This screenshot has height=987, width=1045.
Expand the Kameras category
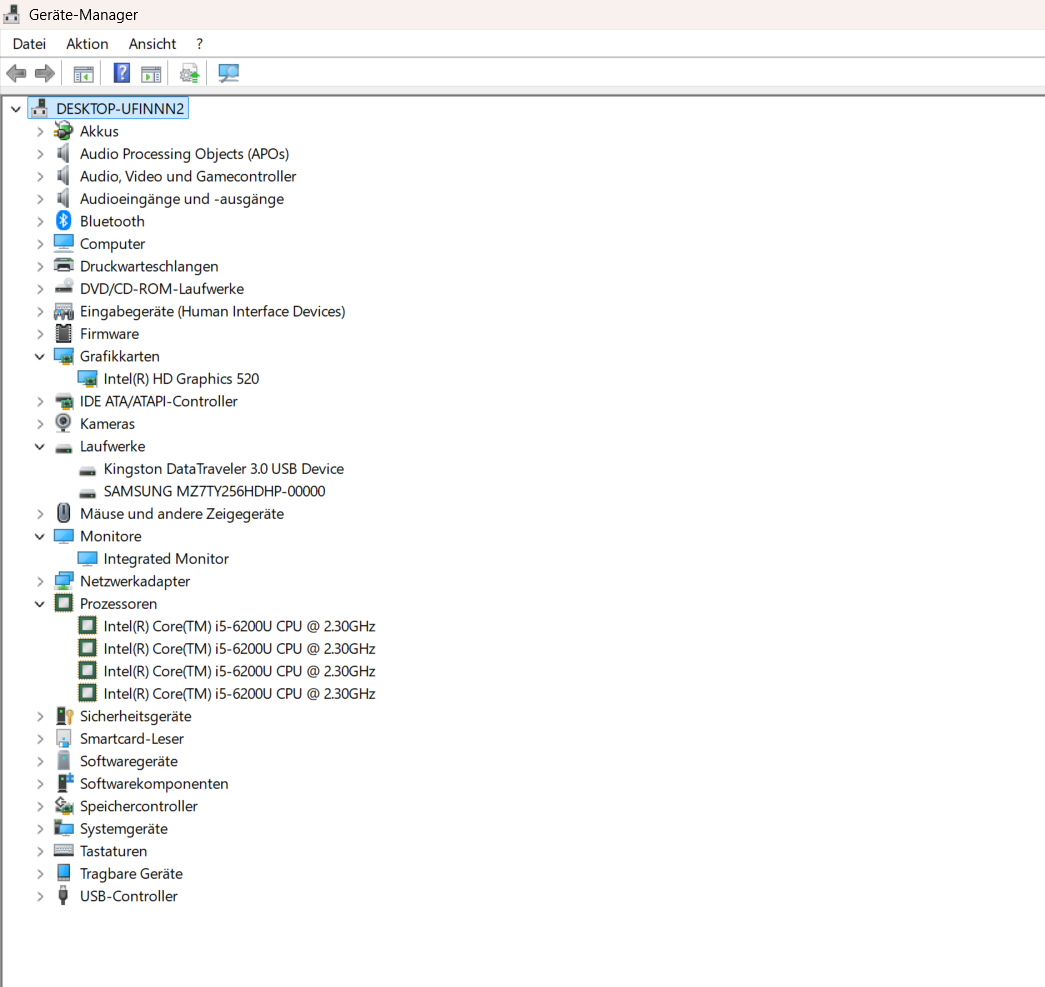[x=40, y=424]
